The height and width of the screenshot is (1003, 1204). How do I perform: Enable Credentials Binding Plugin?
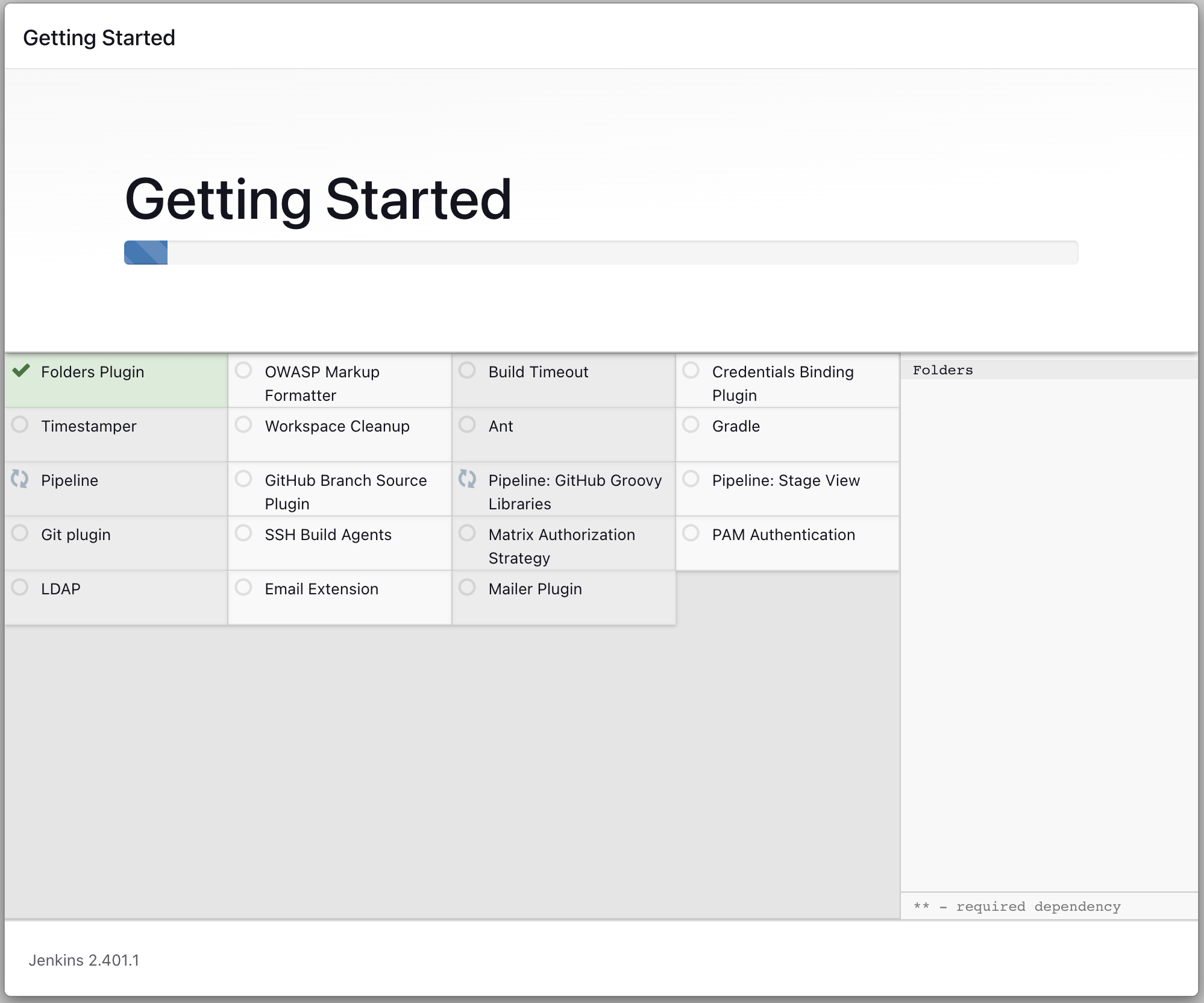[691, 371]
